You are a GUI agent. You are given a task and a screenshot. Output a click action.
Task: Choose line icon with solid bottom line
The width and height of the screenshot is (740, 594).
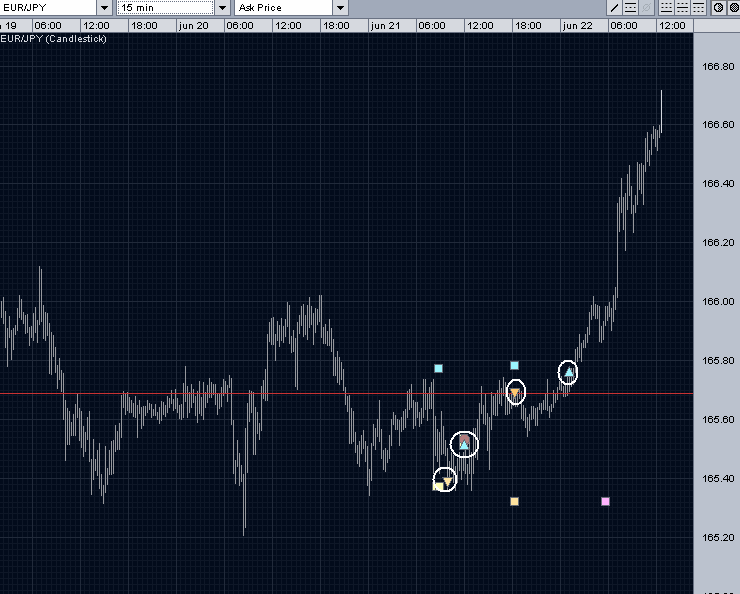point(666,8)
